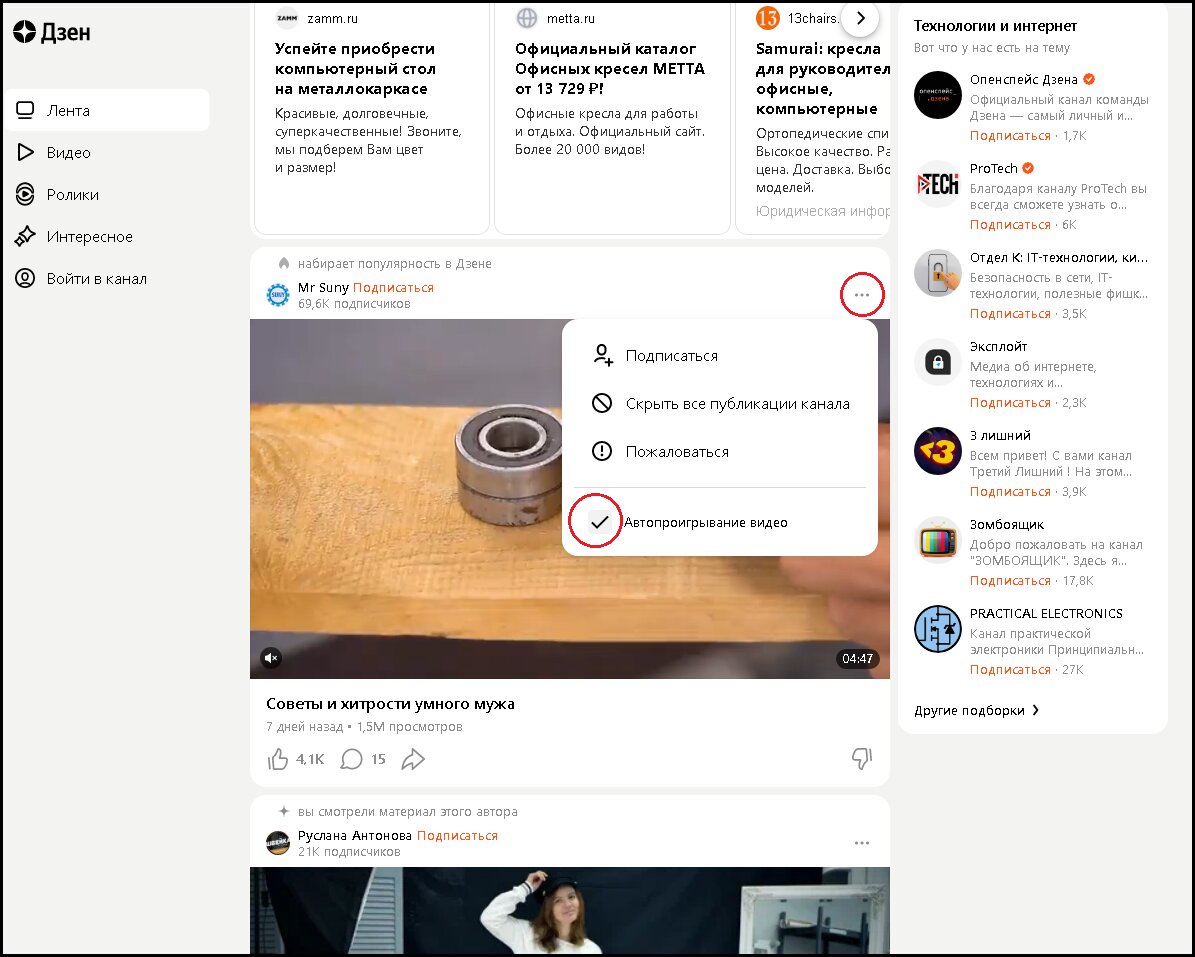Image resolution: width=1195 pixels, height=957 pixels.
Task: Open the zamm.ru ad card title
Action: (x=355, y=69)
